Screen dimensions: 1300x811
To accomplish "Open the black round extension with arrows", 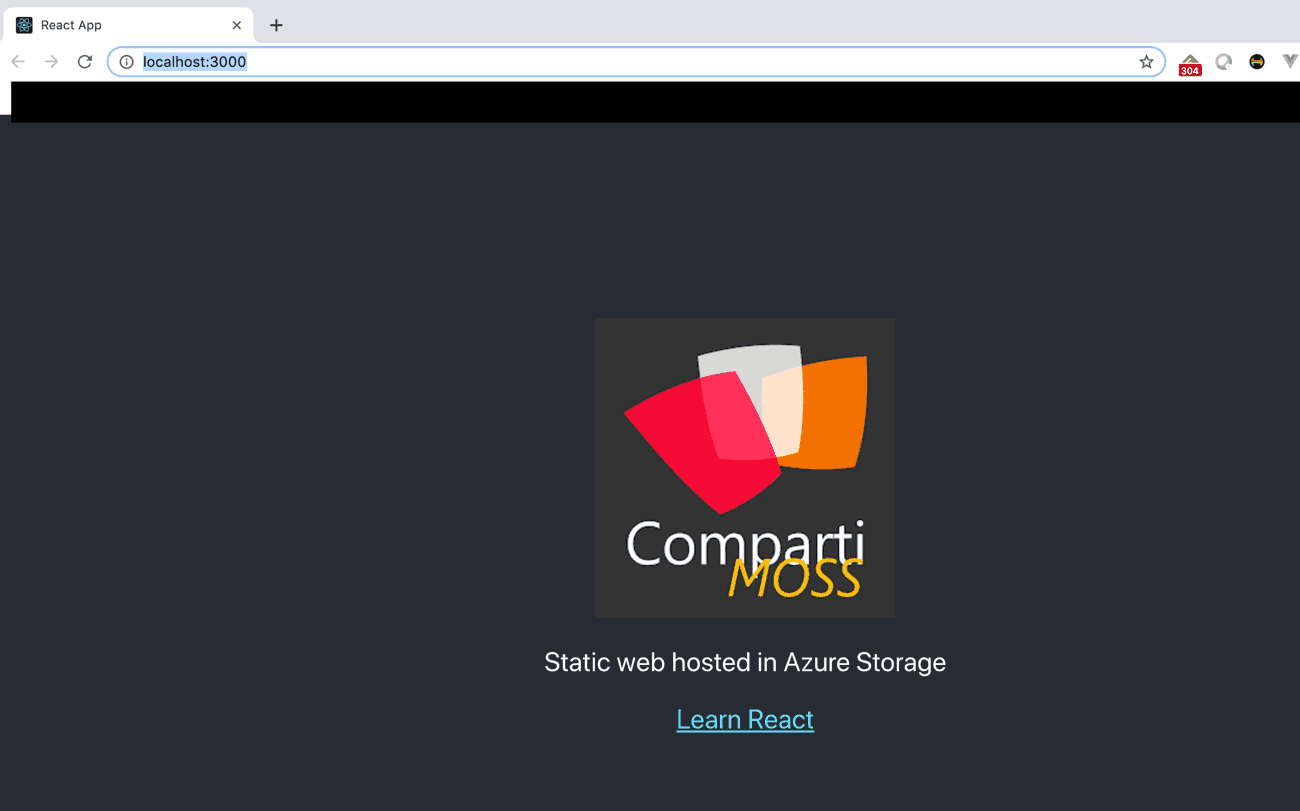I will [1257, 62].
